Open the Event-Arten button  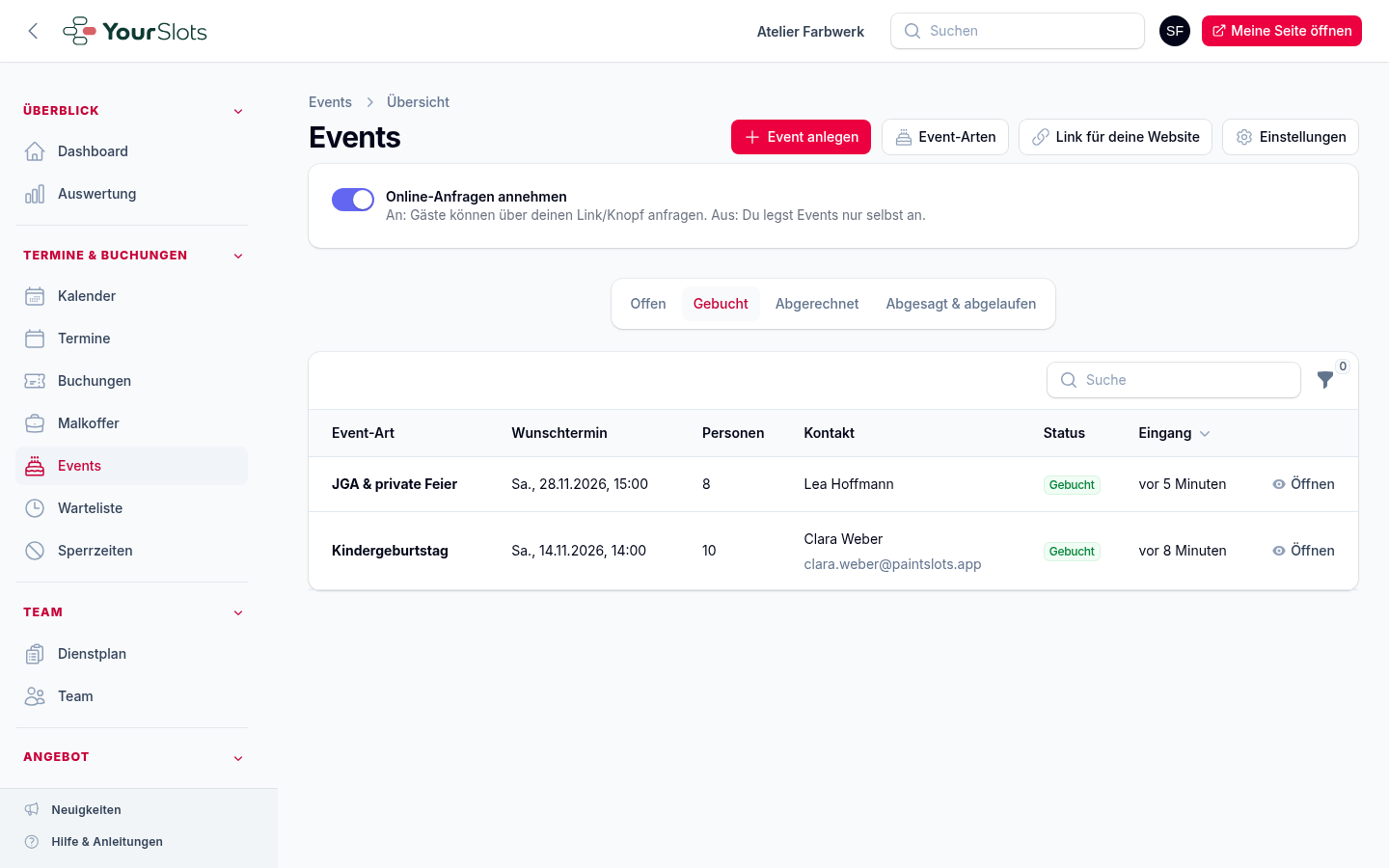(945, 137)
